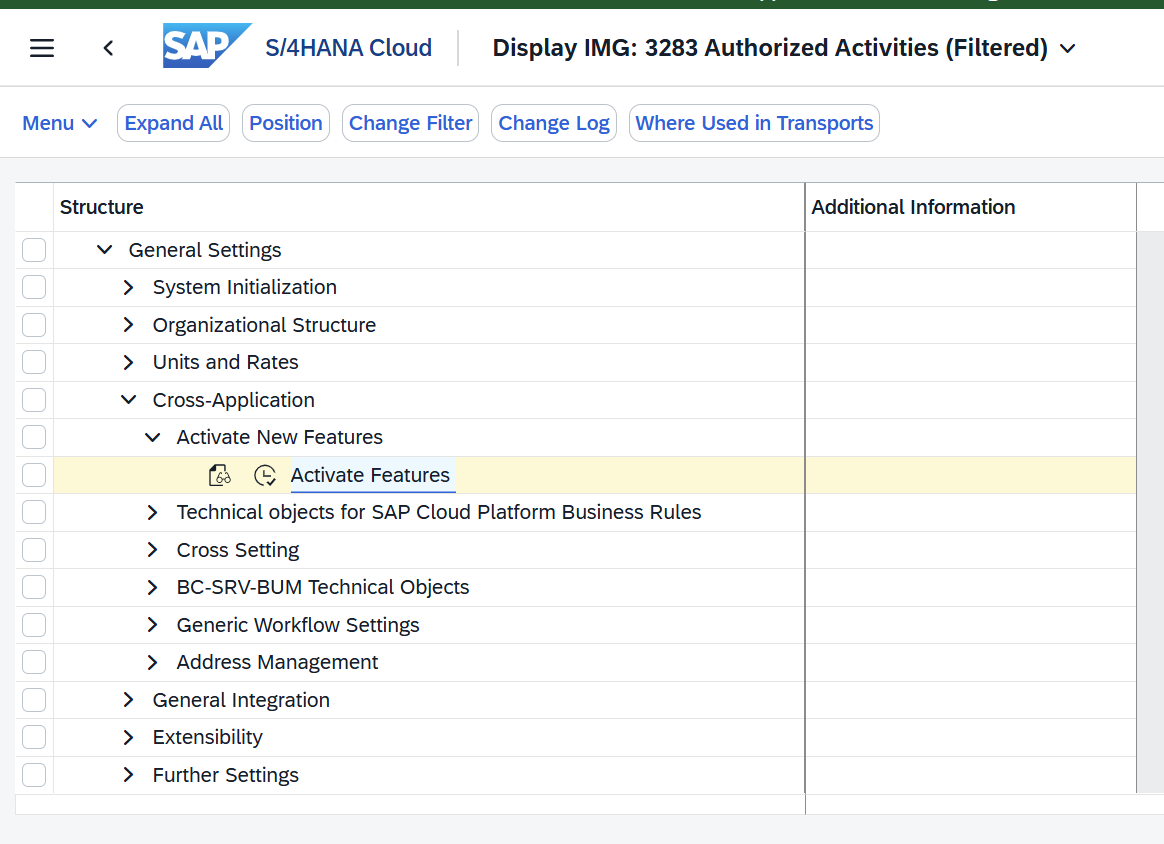The width and height of the screenshot is (1164, 844).
Task: Open the hamburger navigation menu
Action: (x=42, y=48)
